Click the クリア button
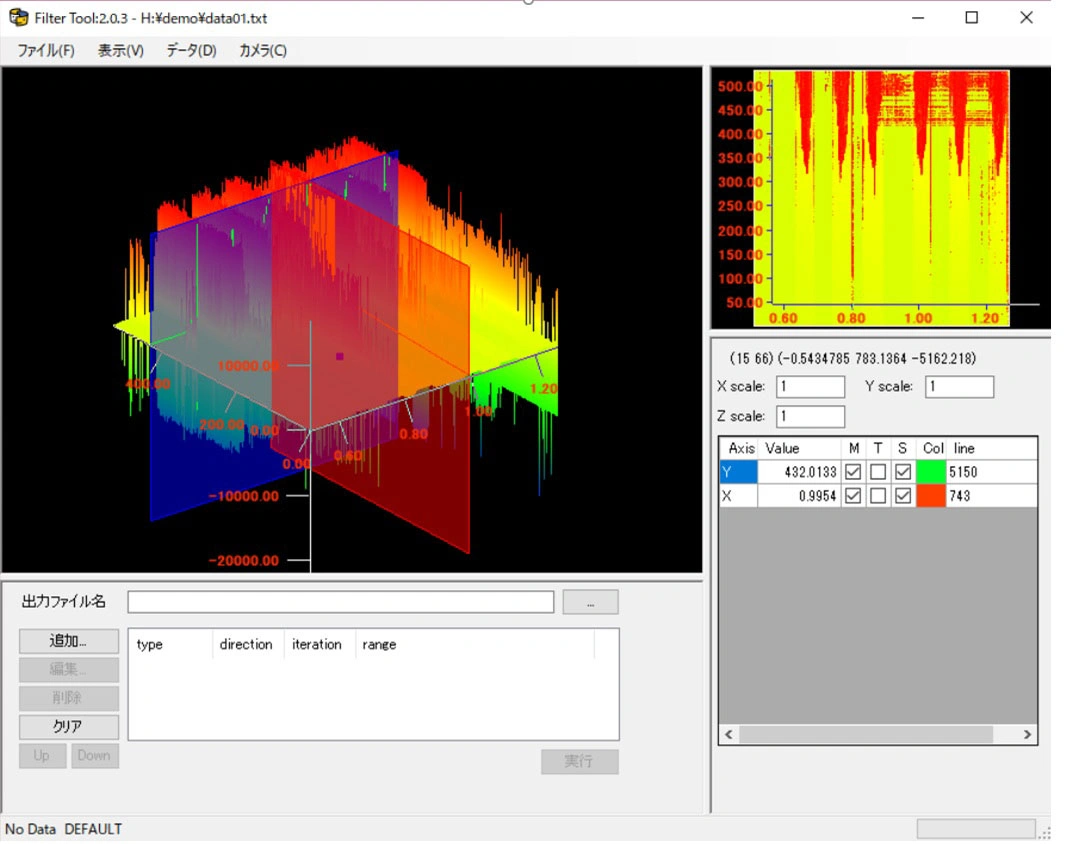Screen dimensions: 1074x844 [x=69, y=727]
